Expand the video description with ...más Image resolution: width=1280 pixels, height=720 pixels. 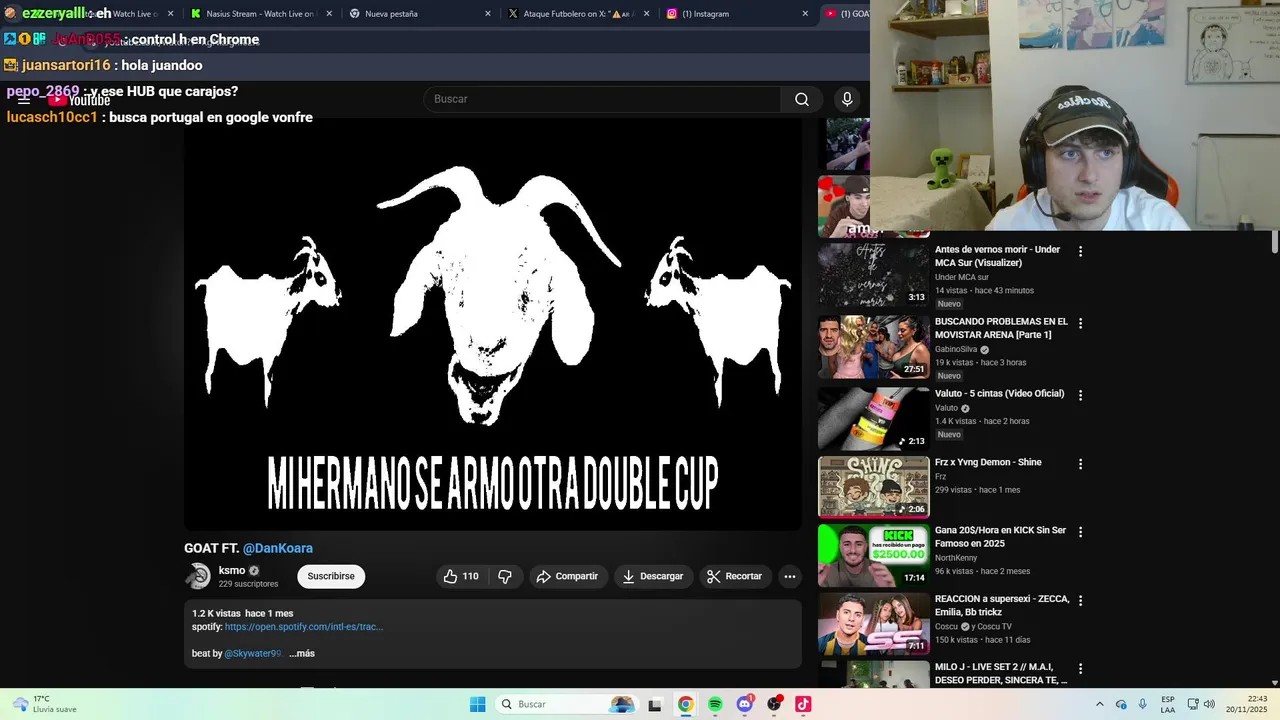pyautogui.click(x=302, y=653)
